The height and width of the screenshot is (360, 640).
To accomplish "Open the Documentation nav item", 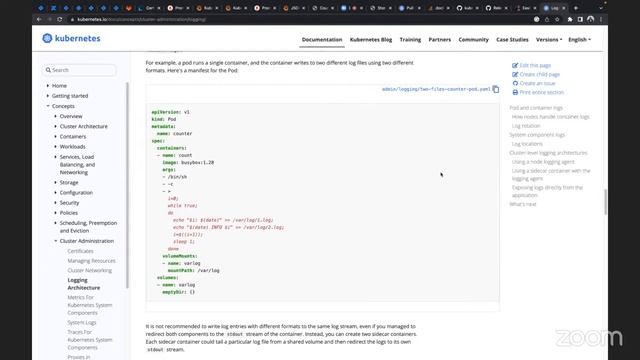I will pos(322,40).
